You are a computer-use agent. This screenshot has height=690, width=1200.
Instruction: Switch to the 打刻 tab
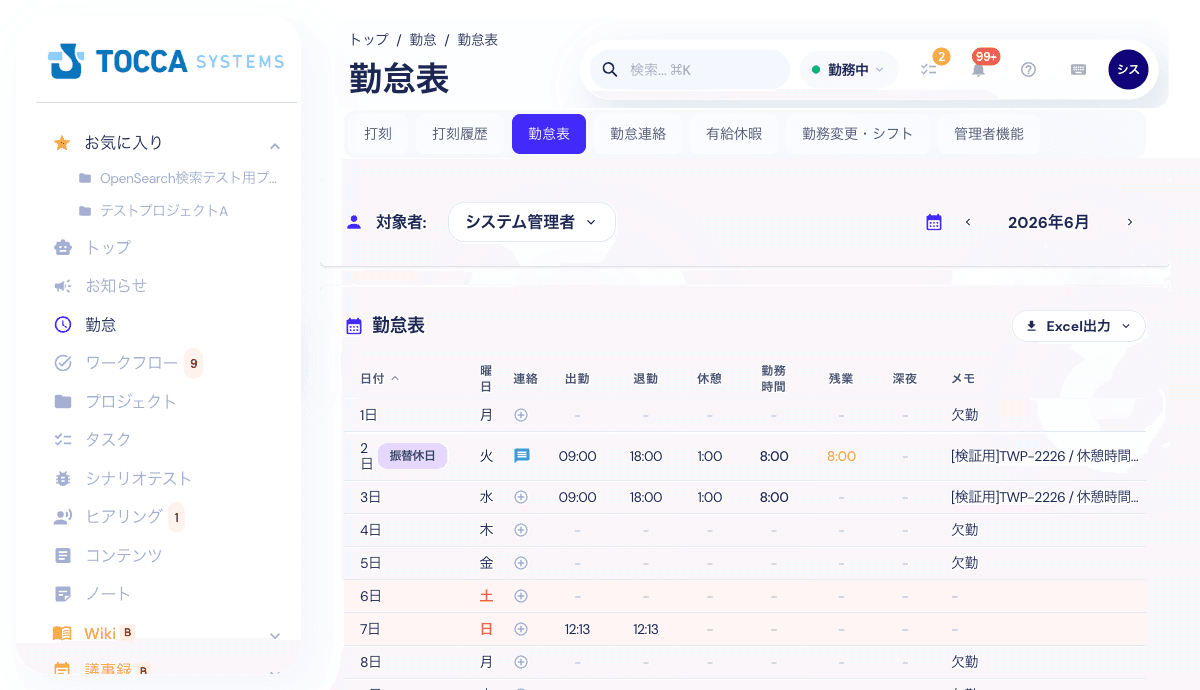click(378, 134)
